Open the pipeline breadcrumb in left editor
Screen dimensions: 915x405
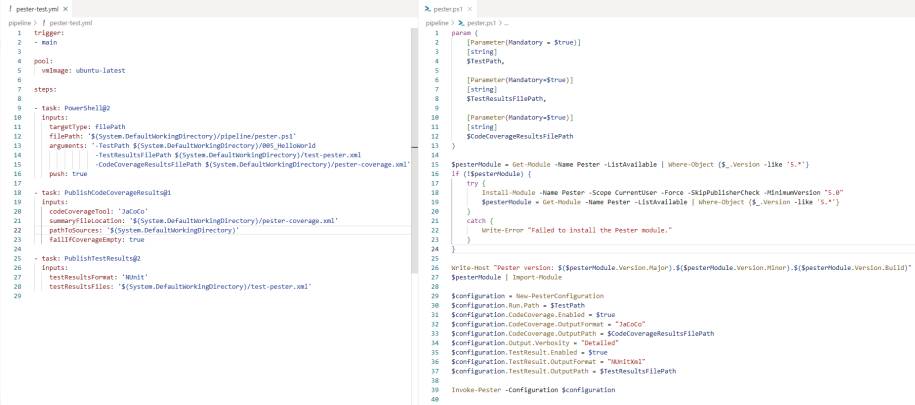click(19, 23)
